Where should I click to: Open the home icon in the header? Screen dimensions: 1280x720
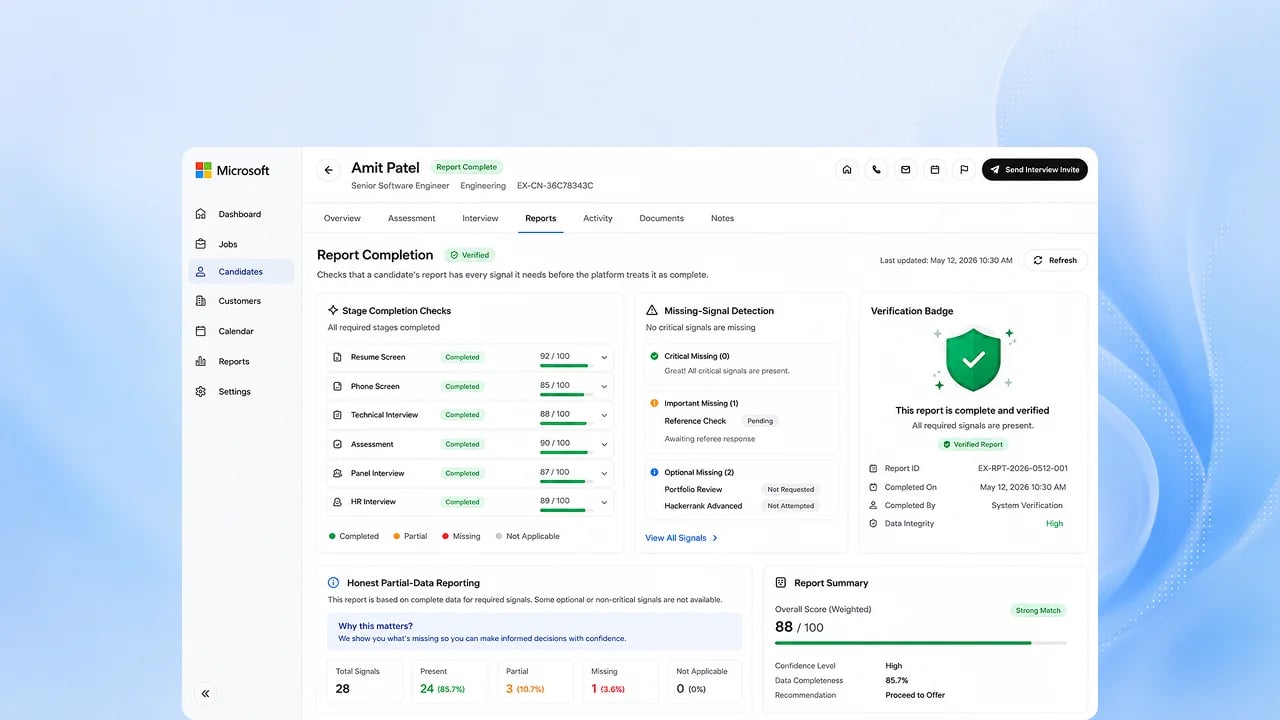(x=847, y=170)
